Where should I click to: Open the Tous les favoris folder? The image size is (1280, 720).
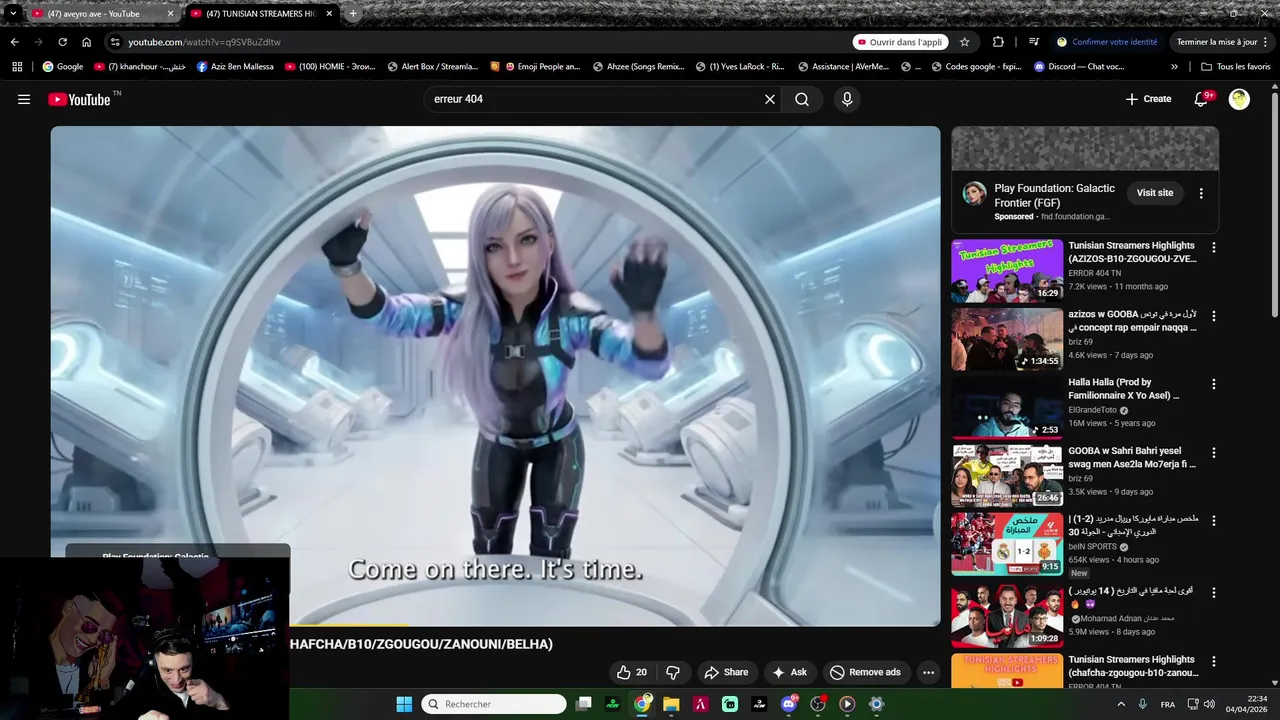pos(1236,67)
